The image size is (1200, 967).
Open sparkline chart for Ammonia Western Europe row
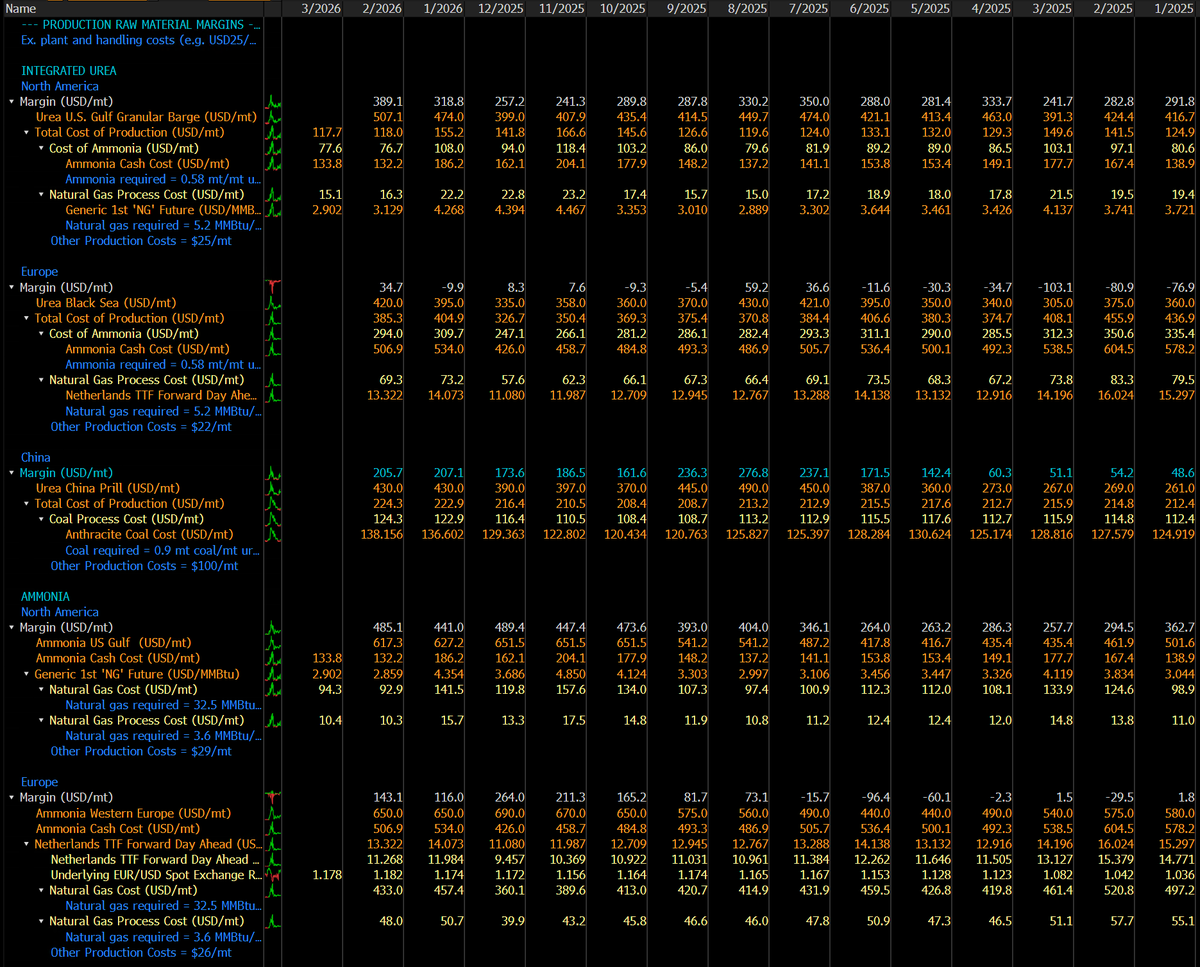(273, 813)
